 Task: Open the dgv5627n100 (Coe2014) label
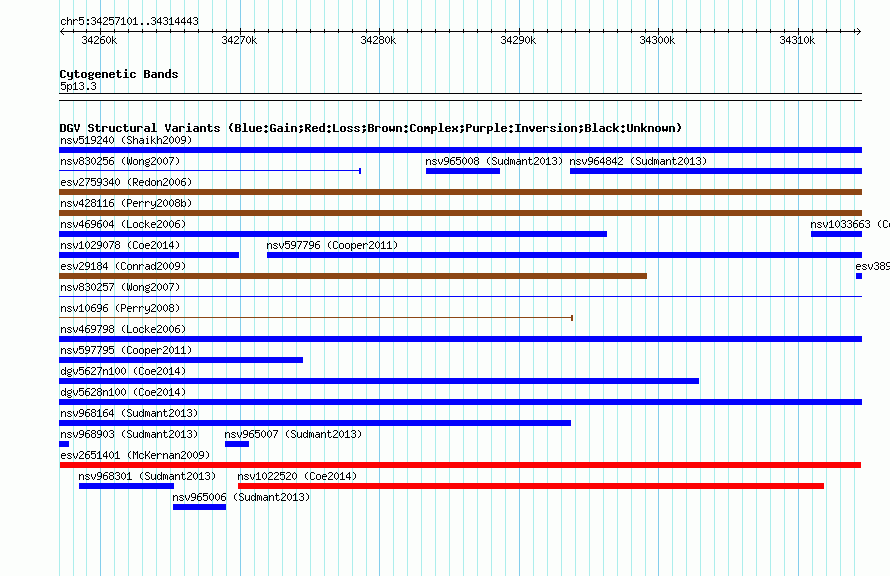(x=123, y=371)
